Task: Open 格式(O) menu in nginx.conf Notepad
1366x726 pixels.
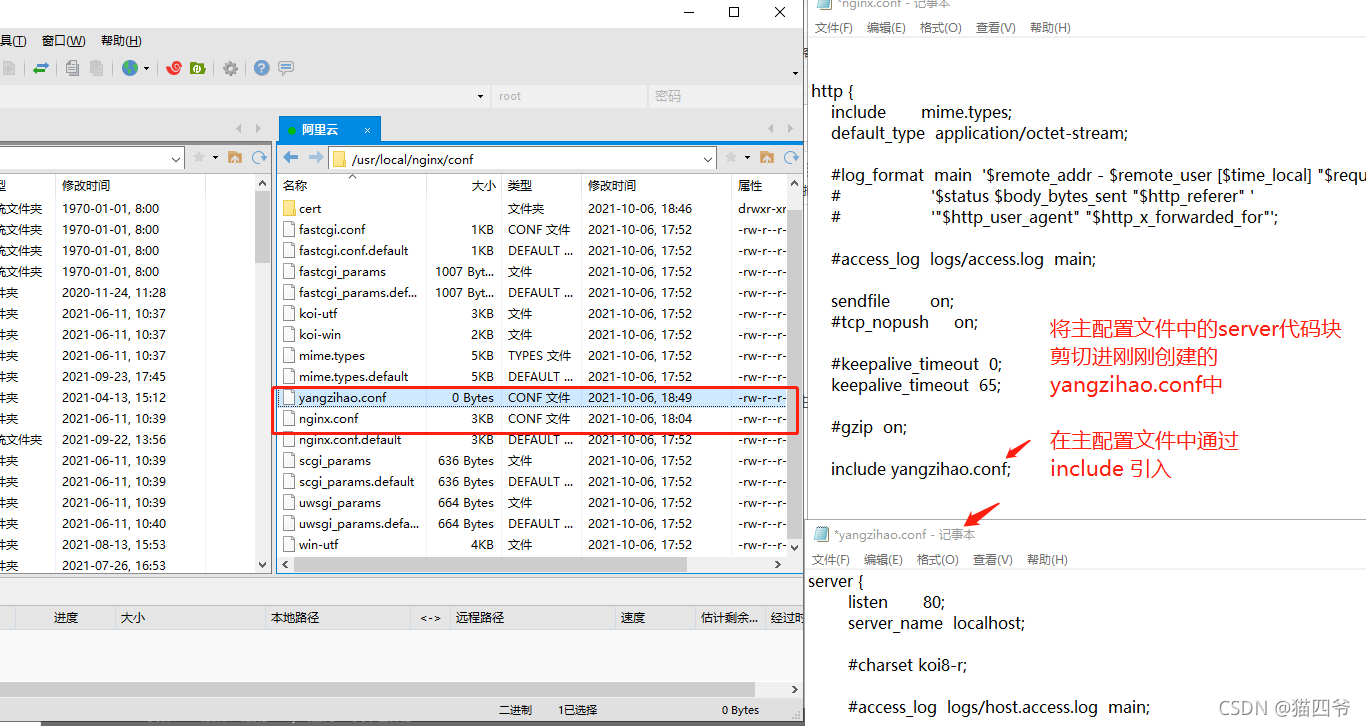Action: click(x=940, y=28)
